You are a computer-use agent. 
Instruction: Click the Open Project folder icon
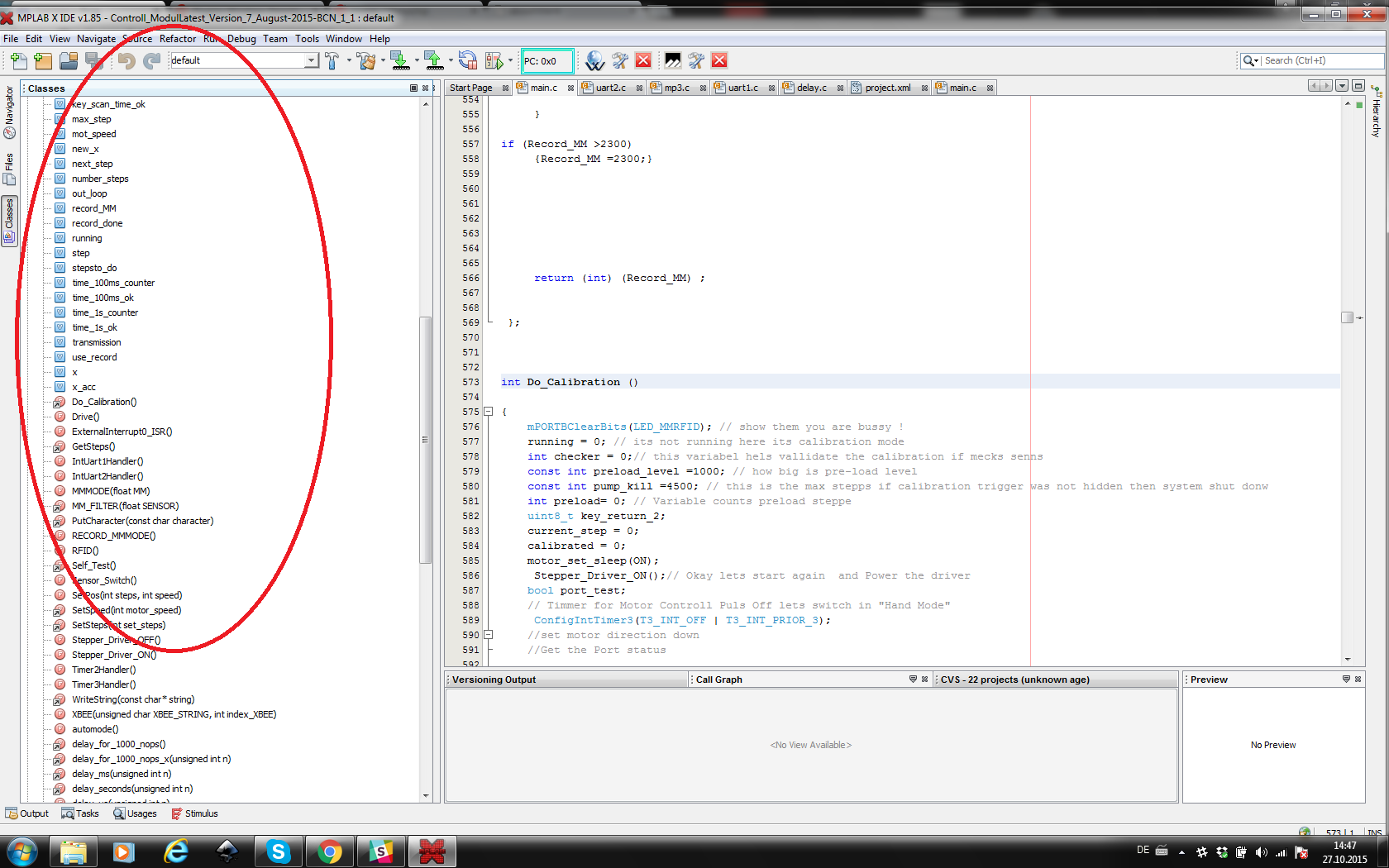[x=69, y=60]
